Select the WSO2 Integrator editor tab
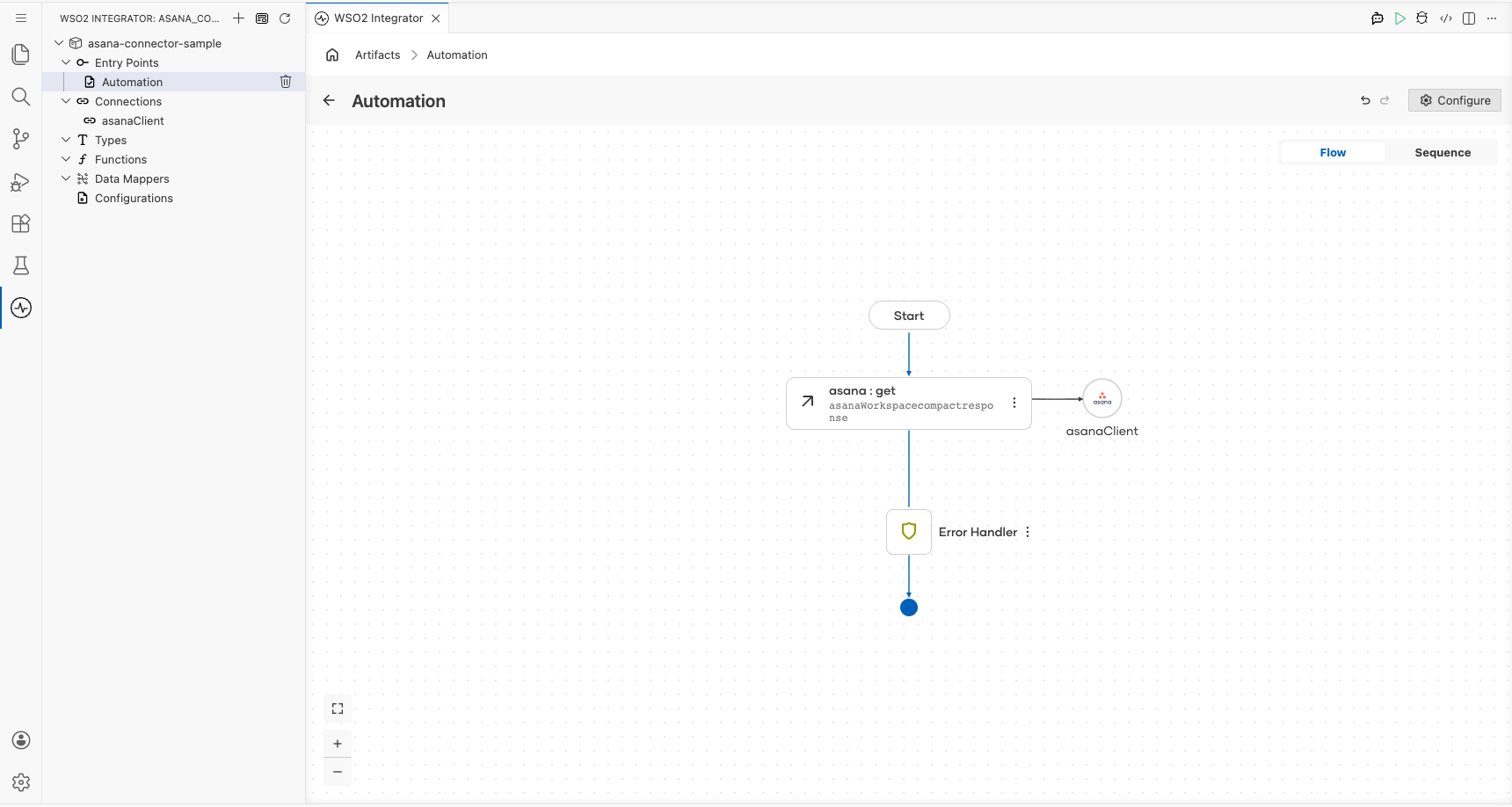 point(378,18)
